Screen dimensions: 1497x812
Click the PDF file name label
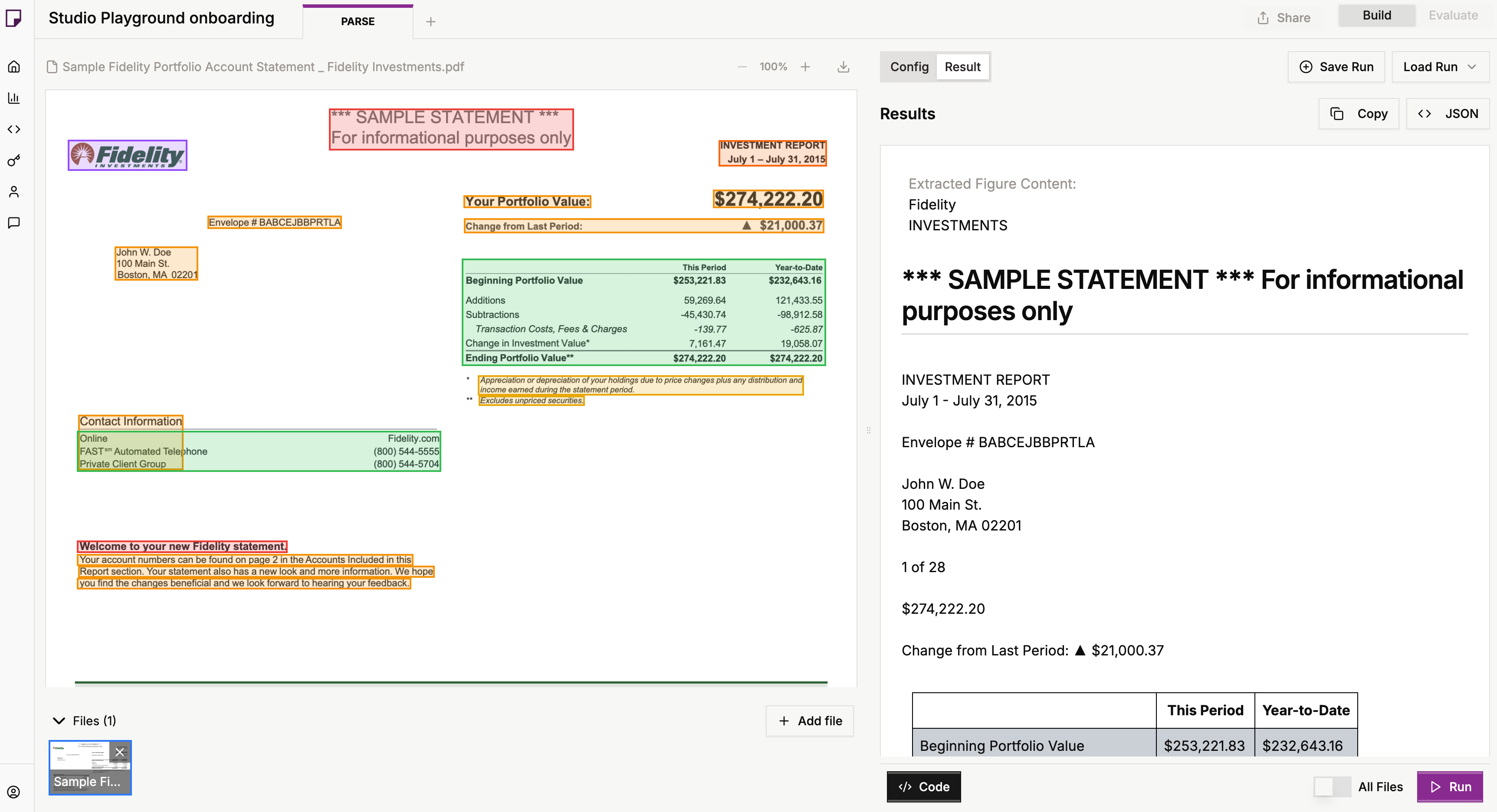pos(263,67)
